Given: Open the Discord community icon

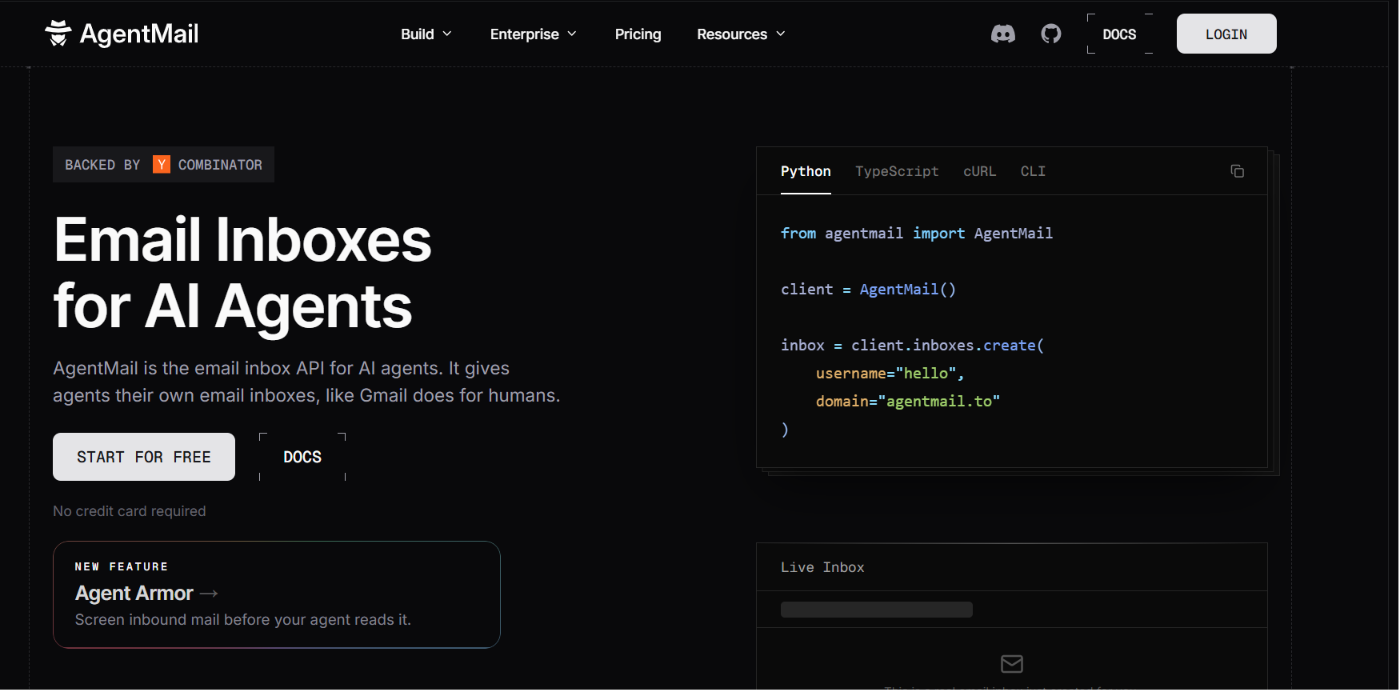Looking at the screenshot, I should point(1003,34).
